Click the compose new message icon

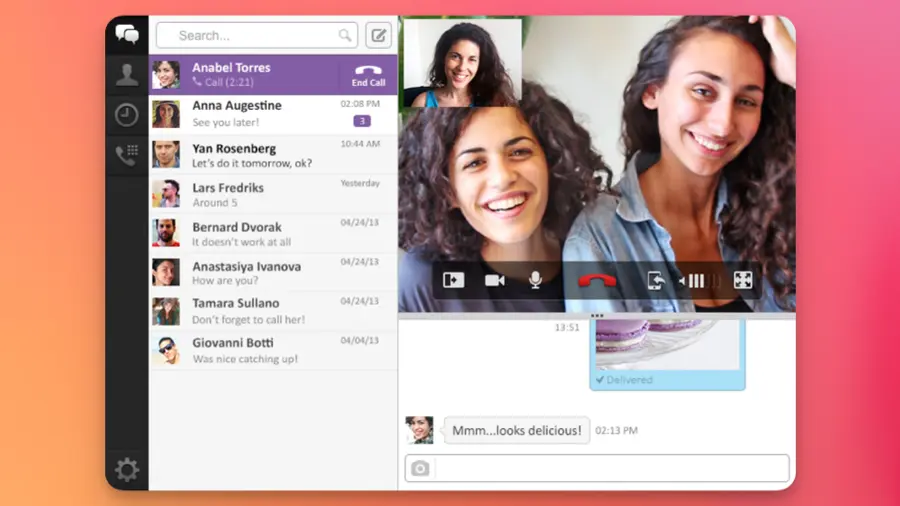[379, 36]
